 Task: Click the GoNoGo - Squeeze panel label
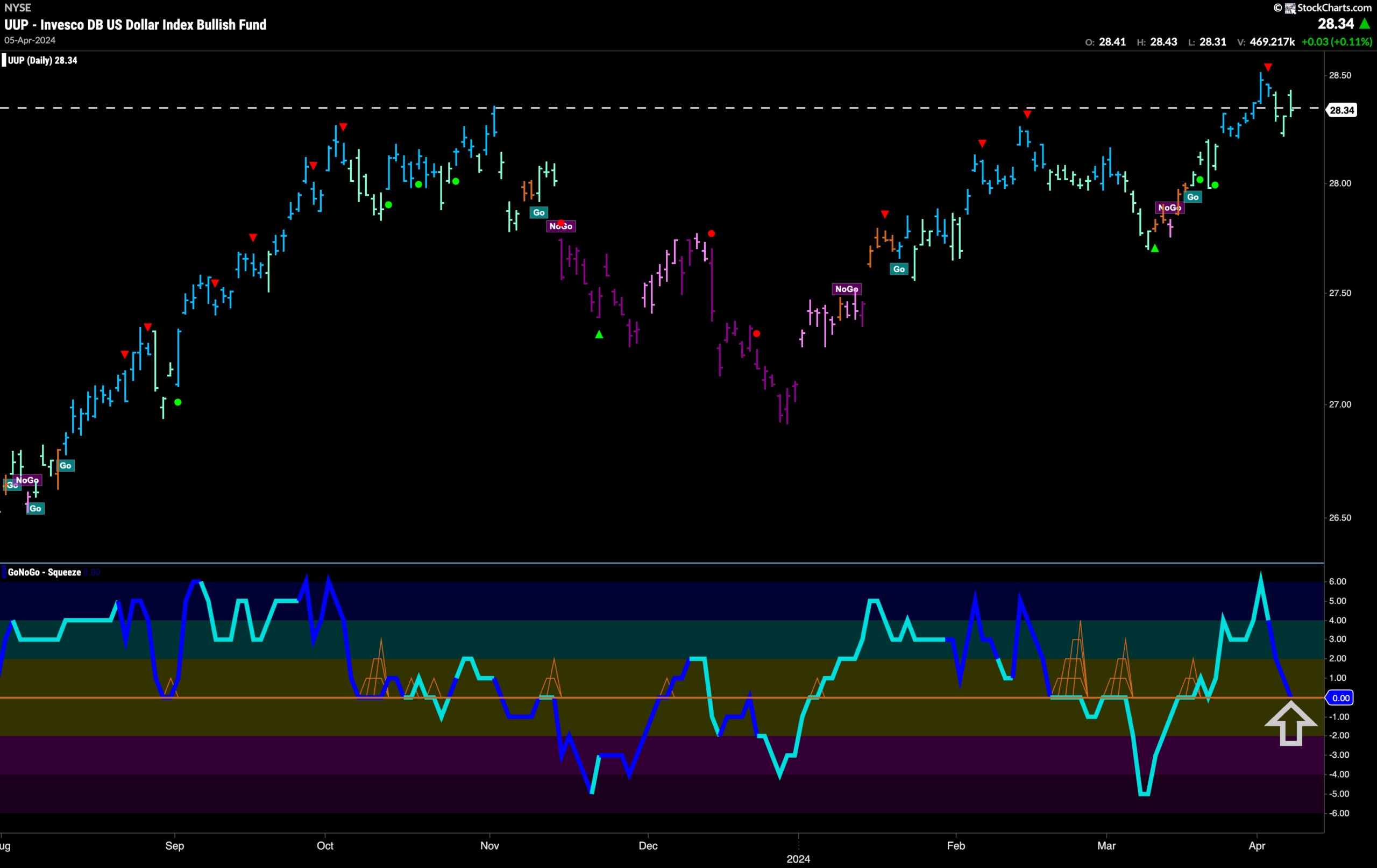coord(44,572)
